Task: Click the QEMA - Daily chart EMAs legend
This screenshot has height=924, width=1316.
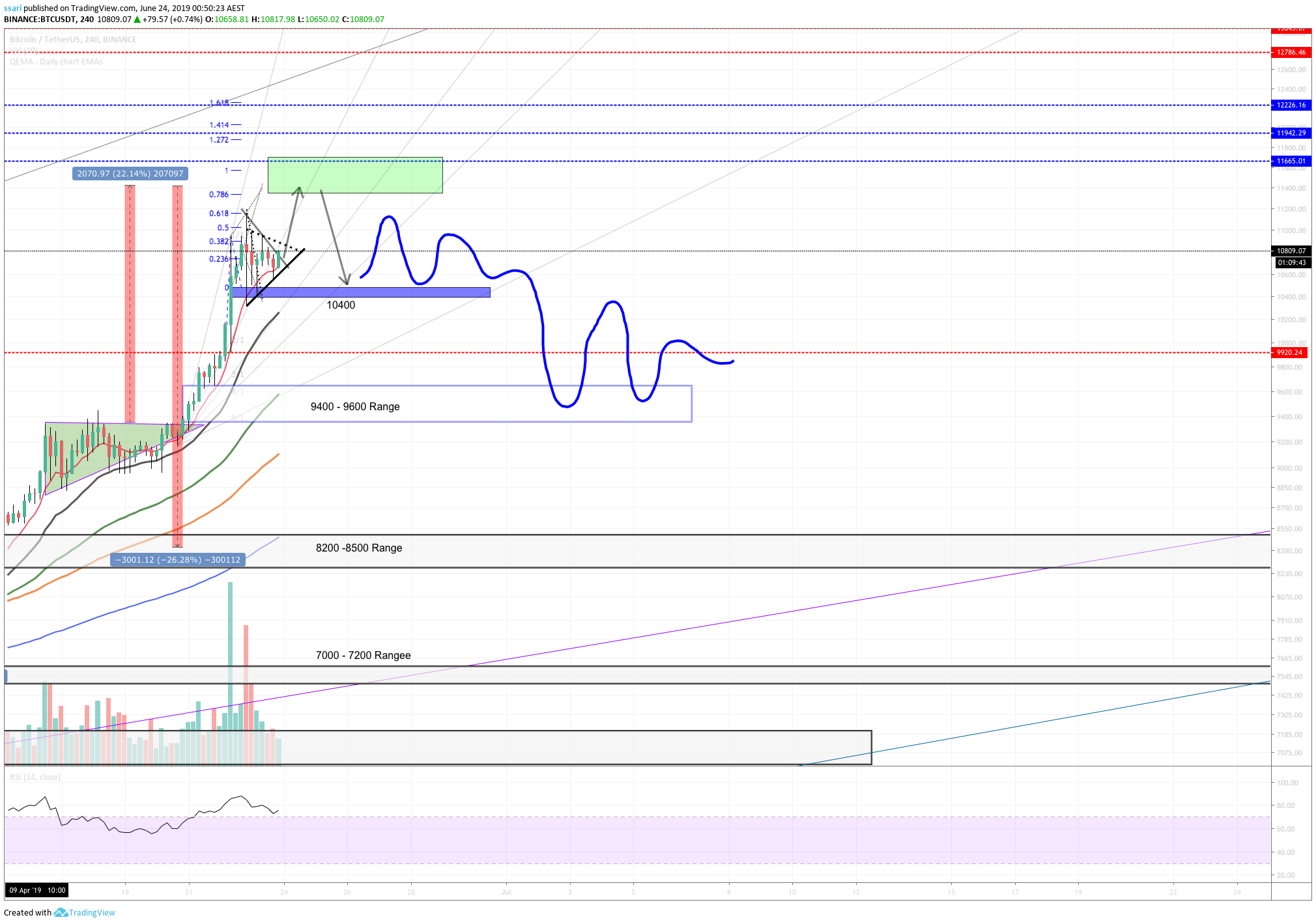Action: point(56,61)
